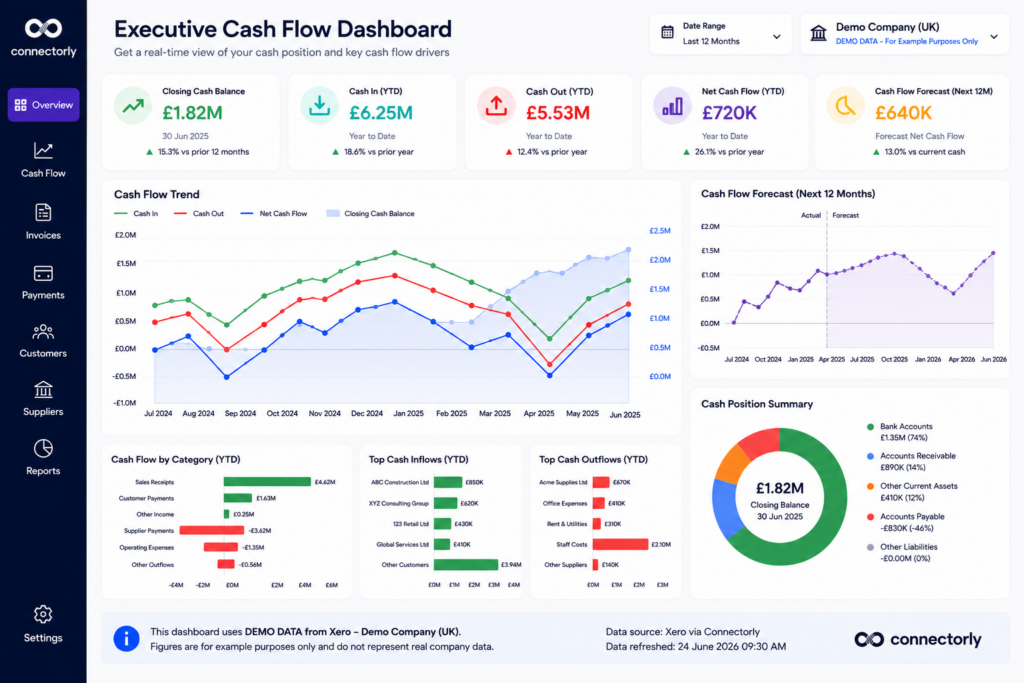Click the 'Data refreshed: 24 June 2026 09:30 AM' text
1024x683 pixels.
pos(696,646)
